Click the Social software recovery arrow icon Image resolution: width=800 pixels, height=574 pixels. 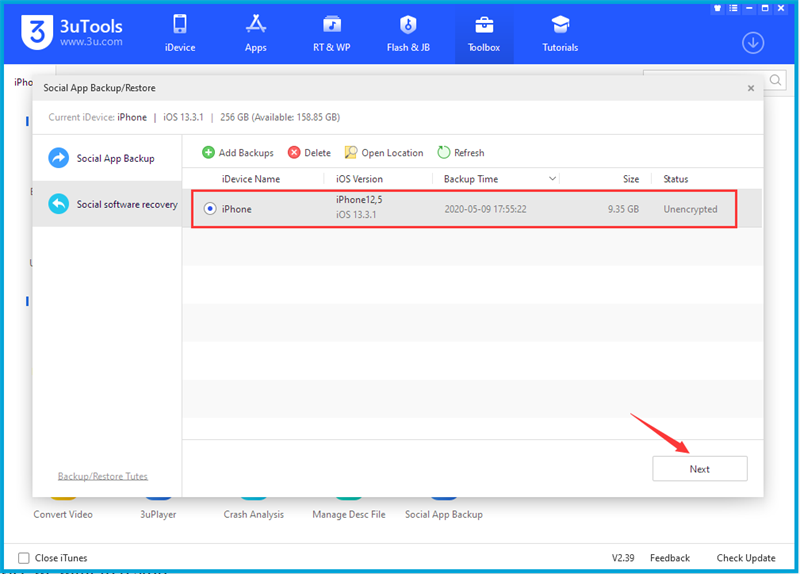point(59,204)
